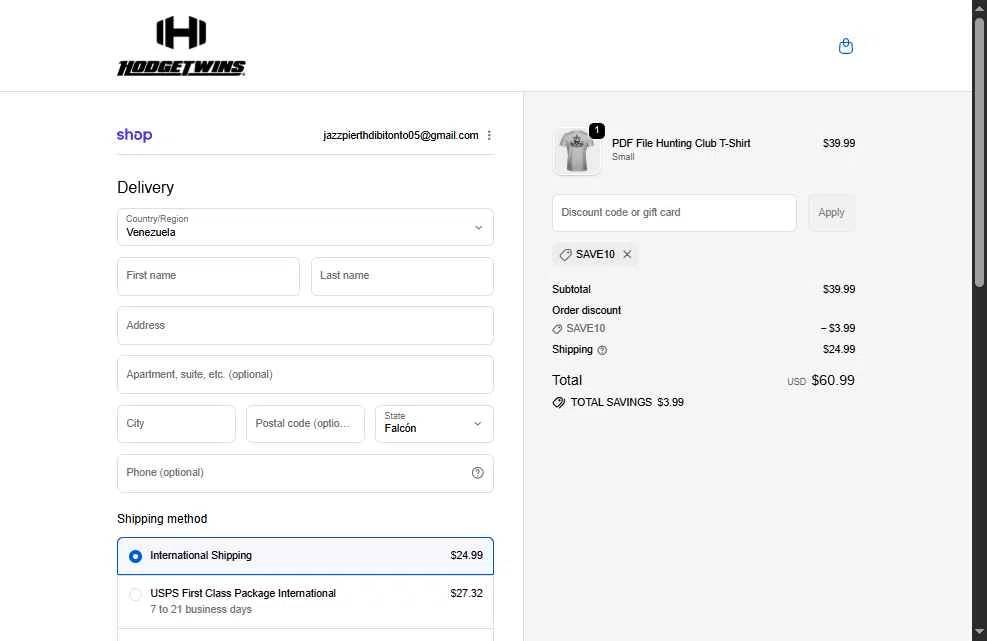The width and height of the screenshot is (987, 641).
Task: Click the page vertical scrollbar thumb
Action: [979, 151]
